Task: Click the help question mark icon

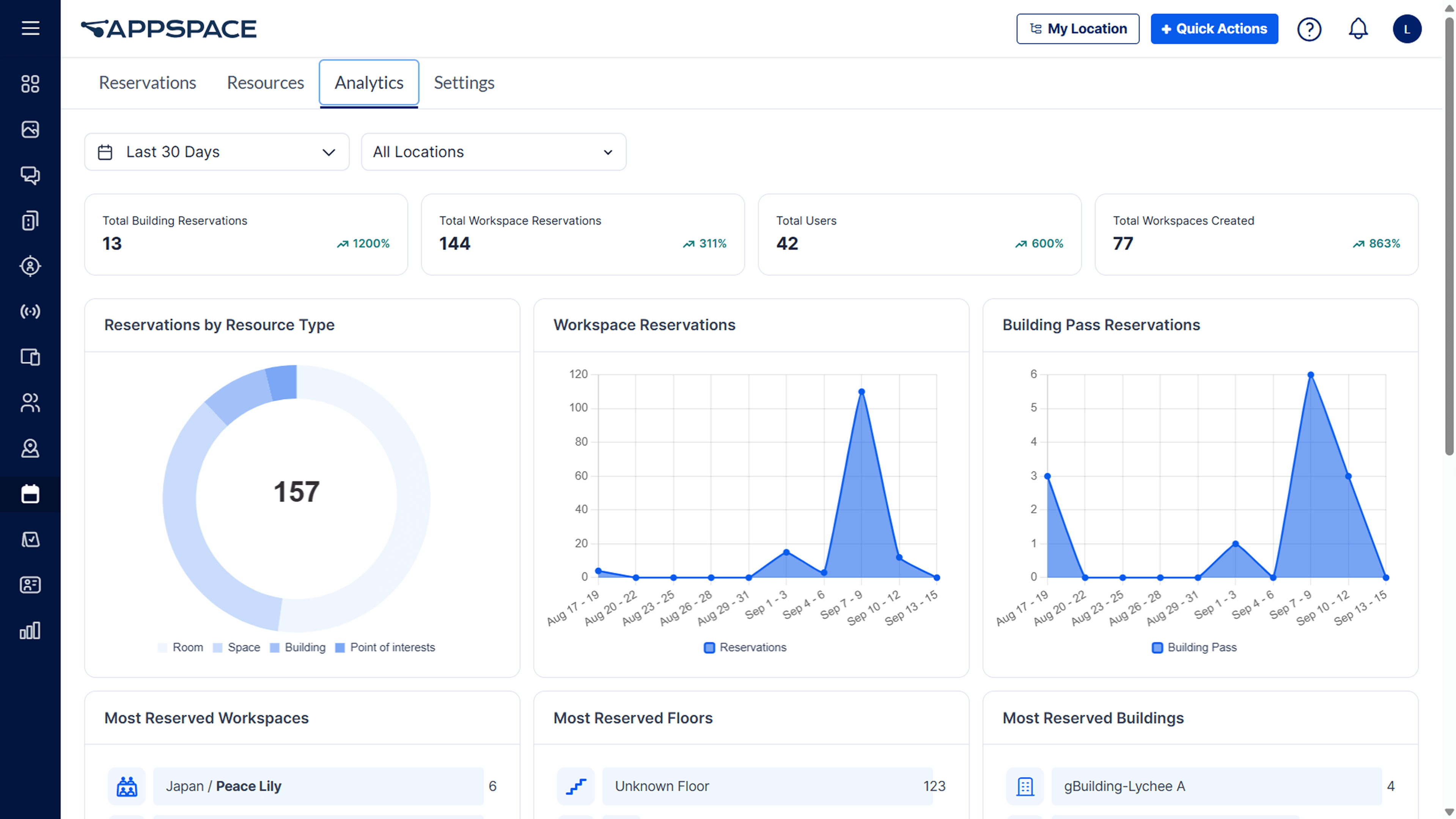Action: coord(1308,29)
